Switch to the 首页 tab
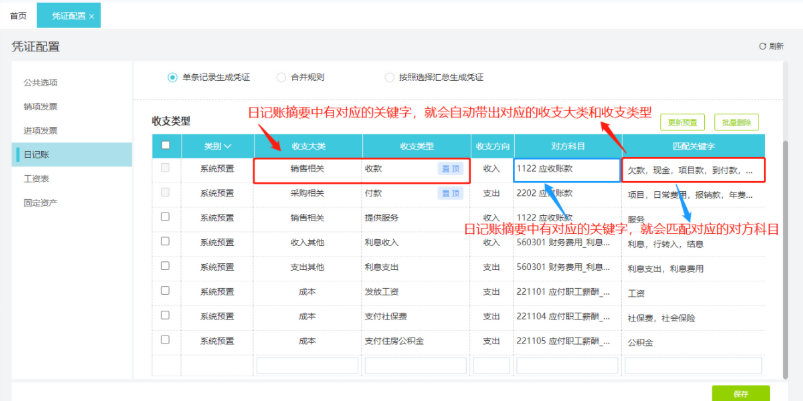This screenshot has width=803, height=401. pyautogui.click(x=18, y=16)
